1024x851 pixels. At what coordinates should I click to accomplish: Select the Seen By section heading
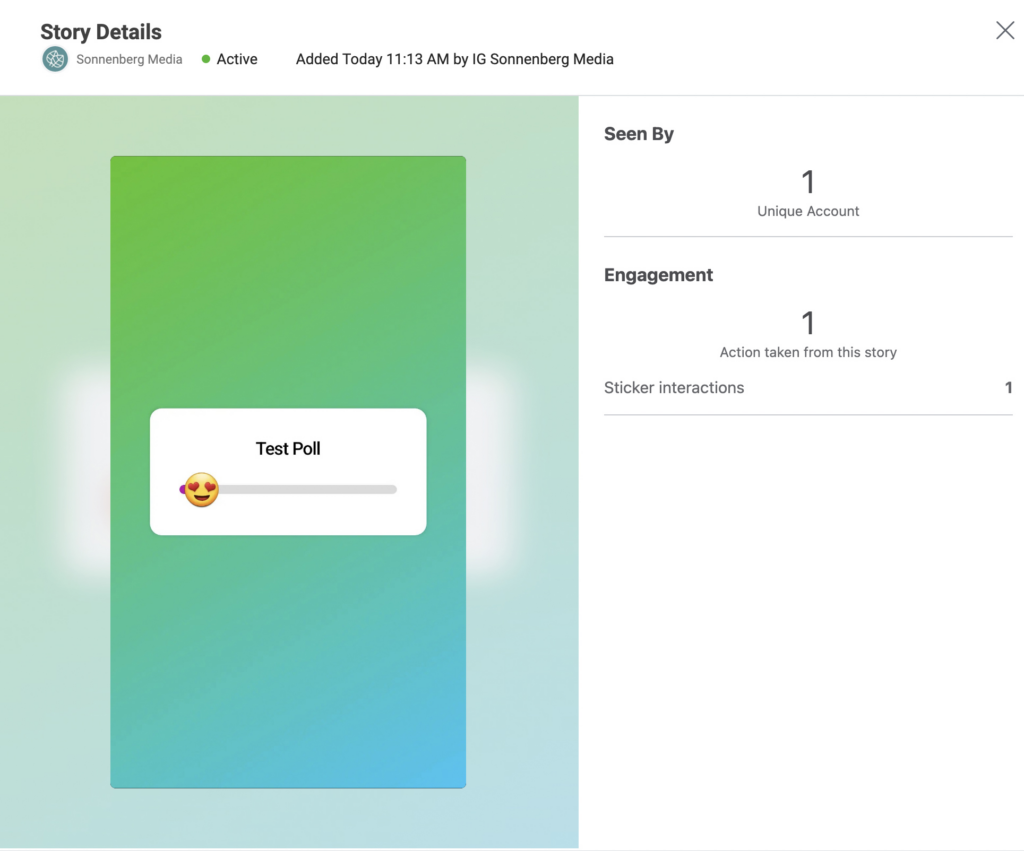pos(639,133)
